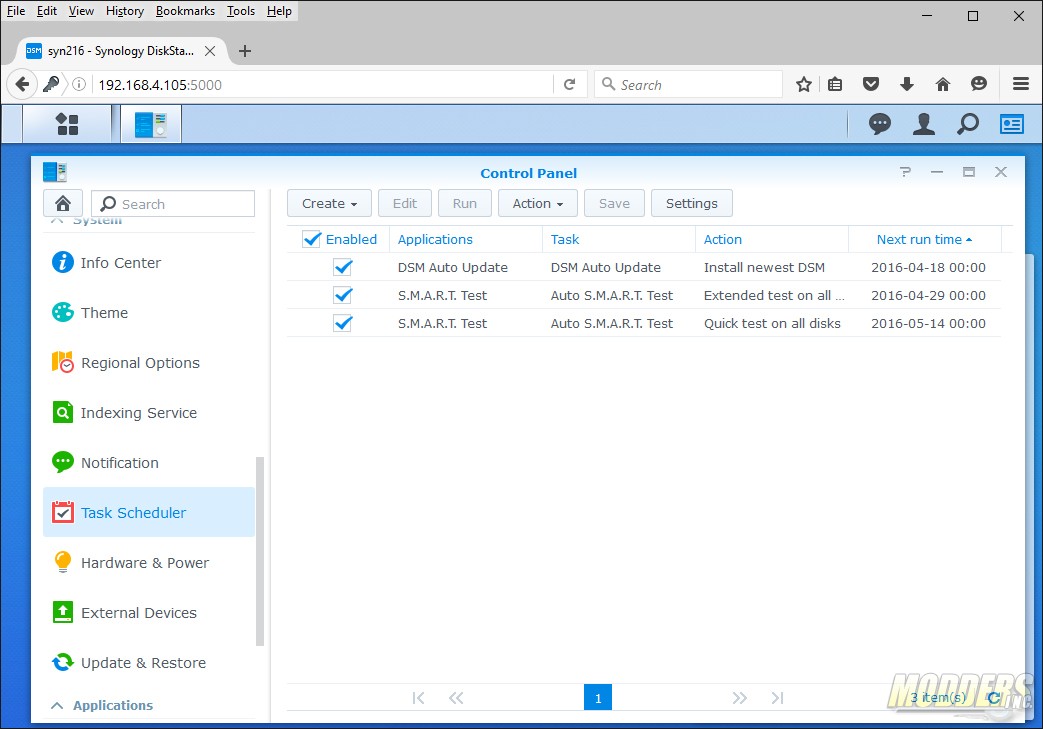Show Firefox bookmarks list icon
This screenshot has width=1043, height=729.
click(835, 84)
